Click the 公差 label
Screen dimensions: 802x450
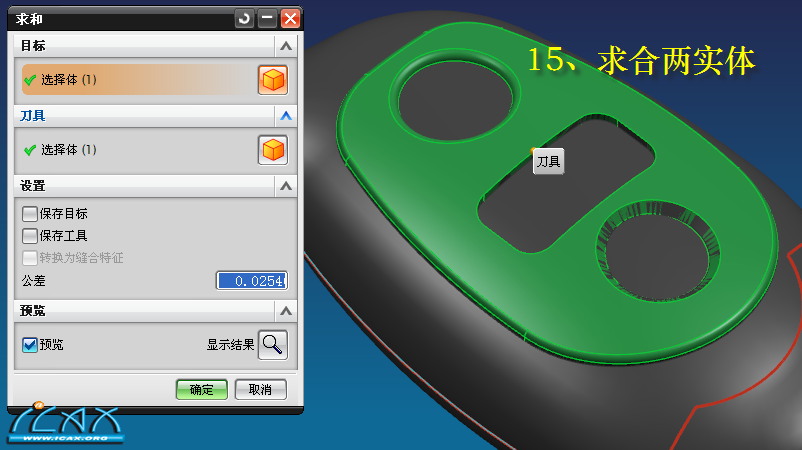click(x=34, y=281)
